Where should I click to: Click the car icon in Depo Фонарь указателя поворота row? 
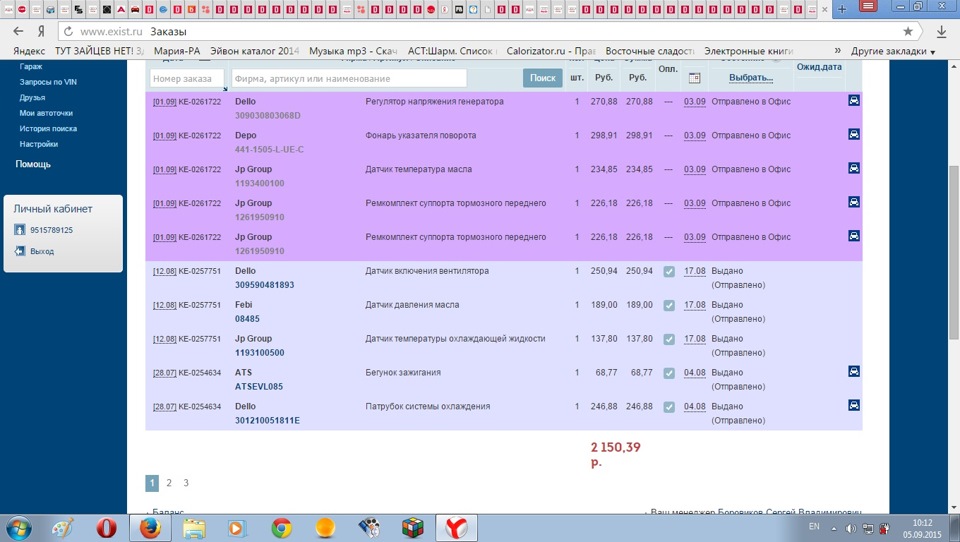point(853,134)
